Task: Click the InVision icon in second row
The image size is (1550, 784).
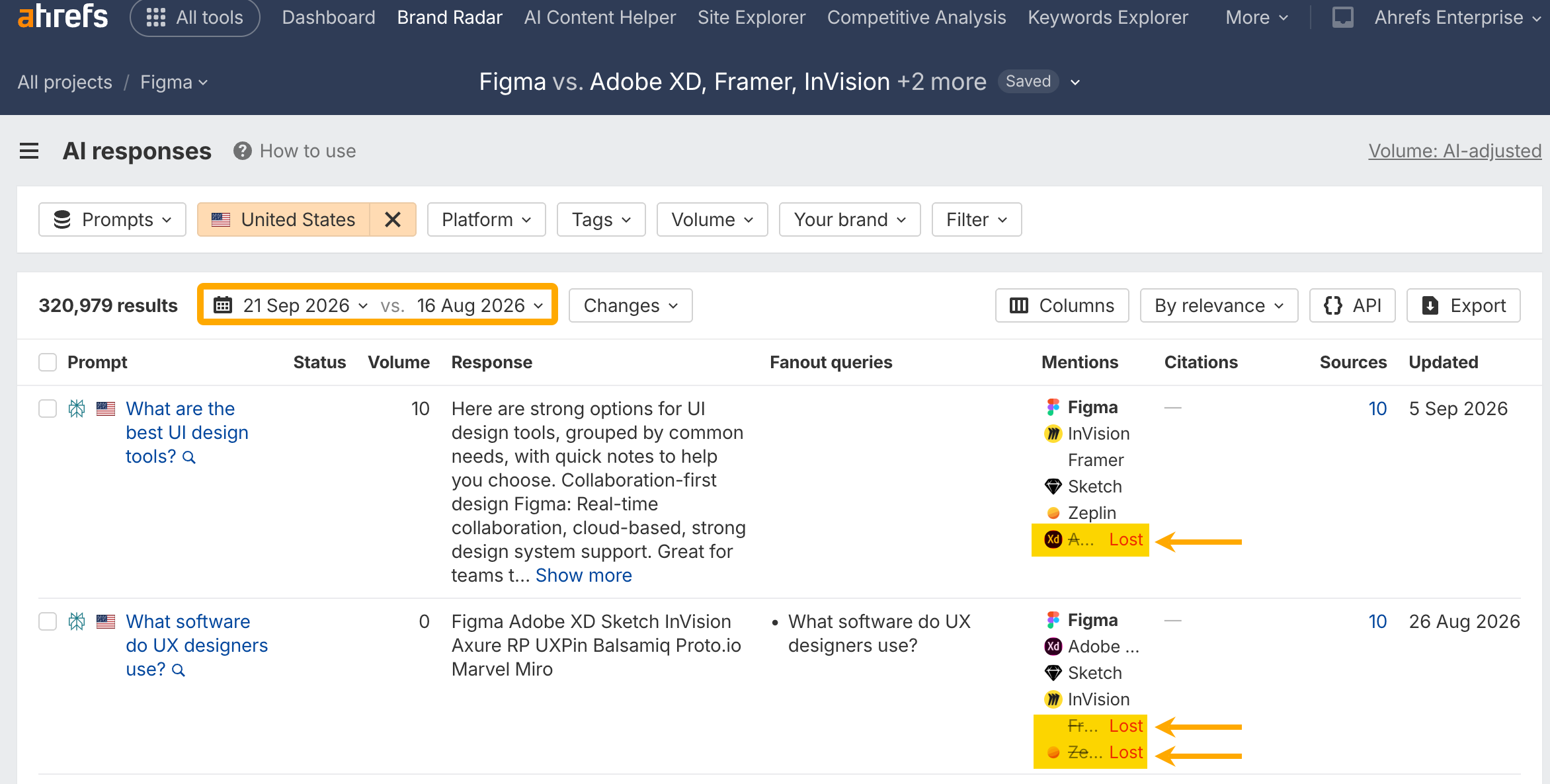Action: tap(1053, 699)
